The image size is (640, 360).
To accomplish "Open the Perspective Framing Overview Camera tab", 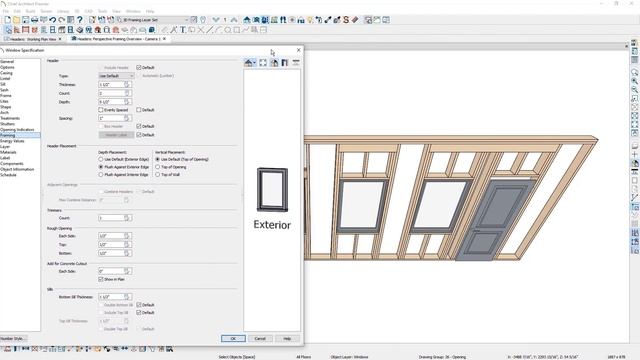I will pos(118,39).
